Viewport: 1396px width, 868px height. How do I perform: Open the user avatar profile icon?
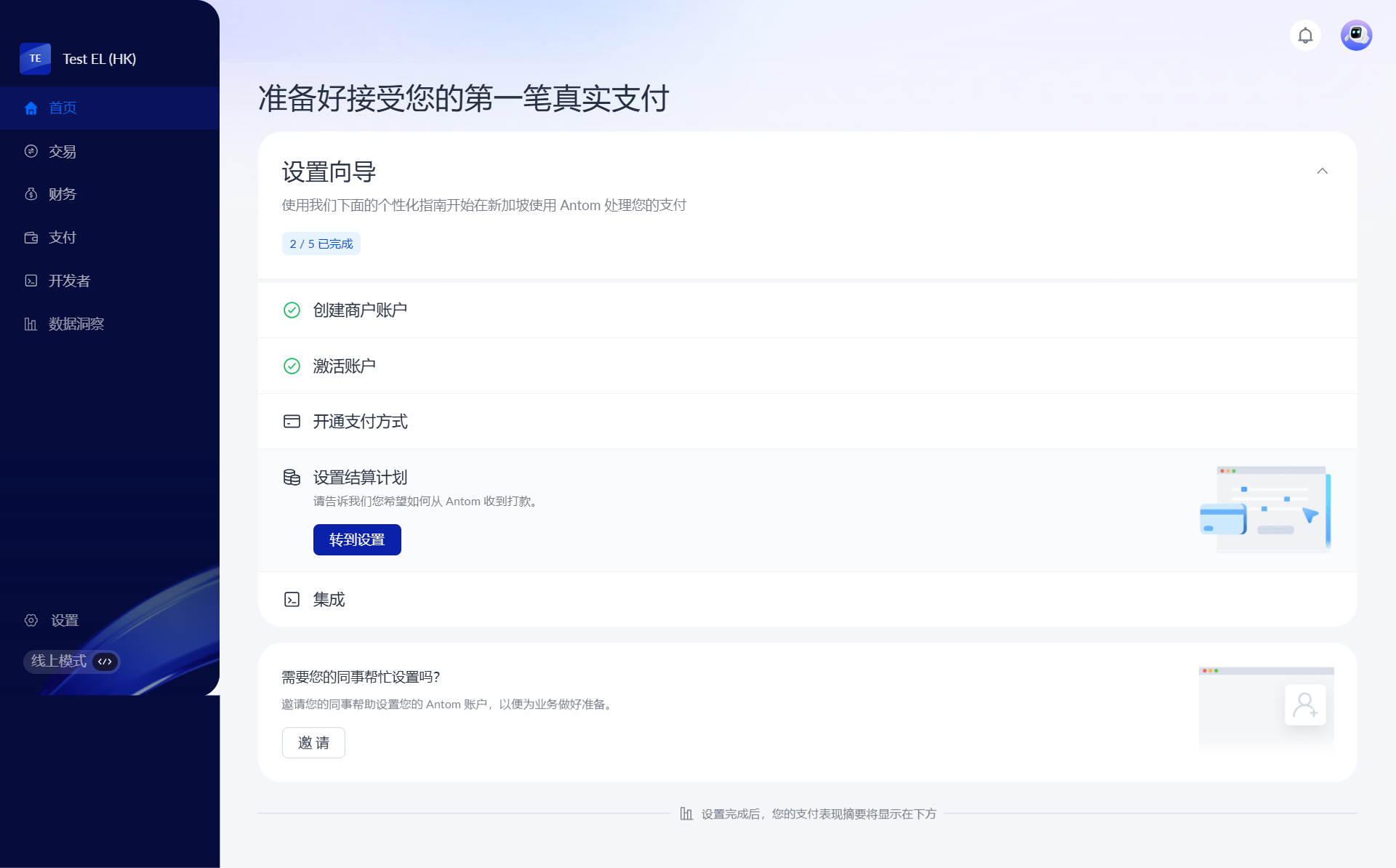point(1356,36)
